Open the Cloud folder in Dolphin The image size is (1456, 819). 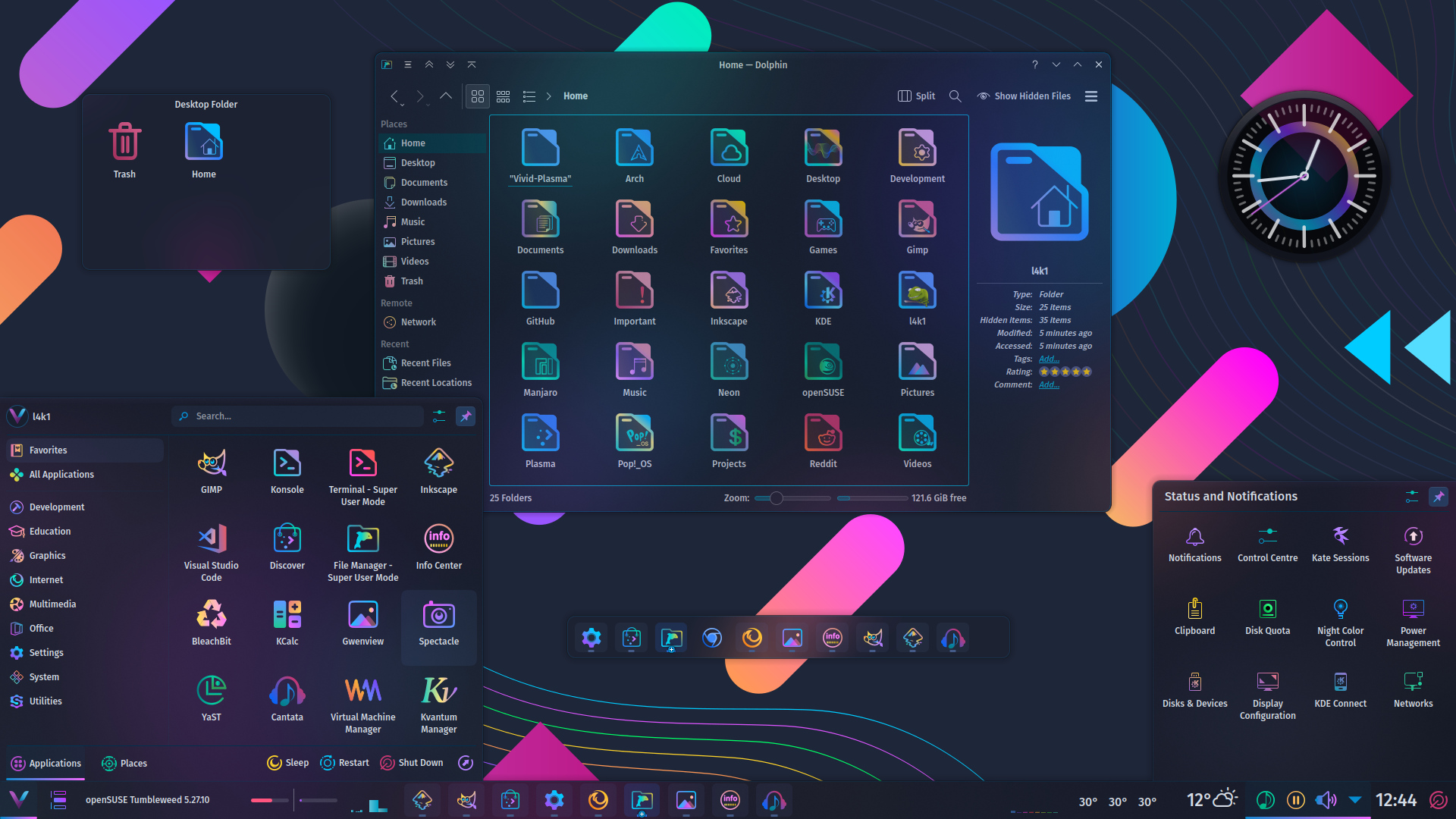pyautogui.click(x=729, y=155)
